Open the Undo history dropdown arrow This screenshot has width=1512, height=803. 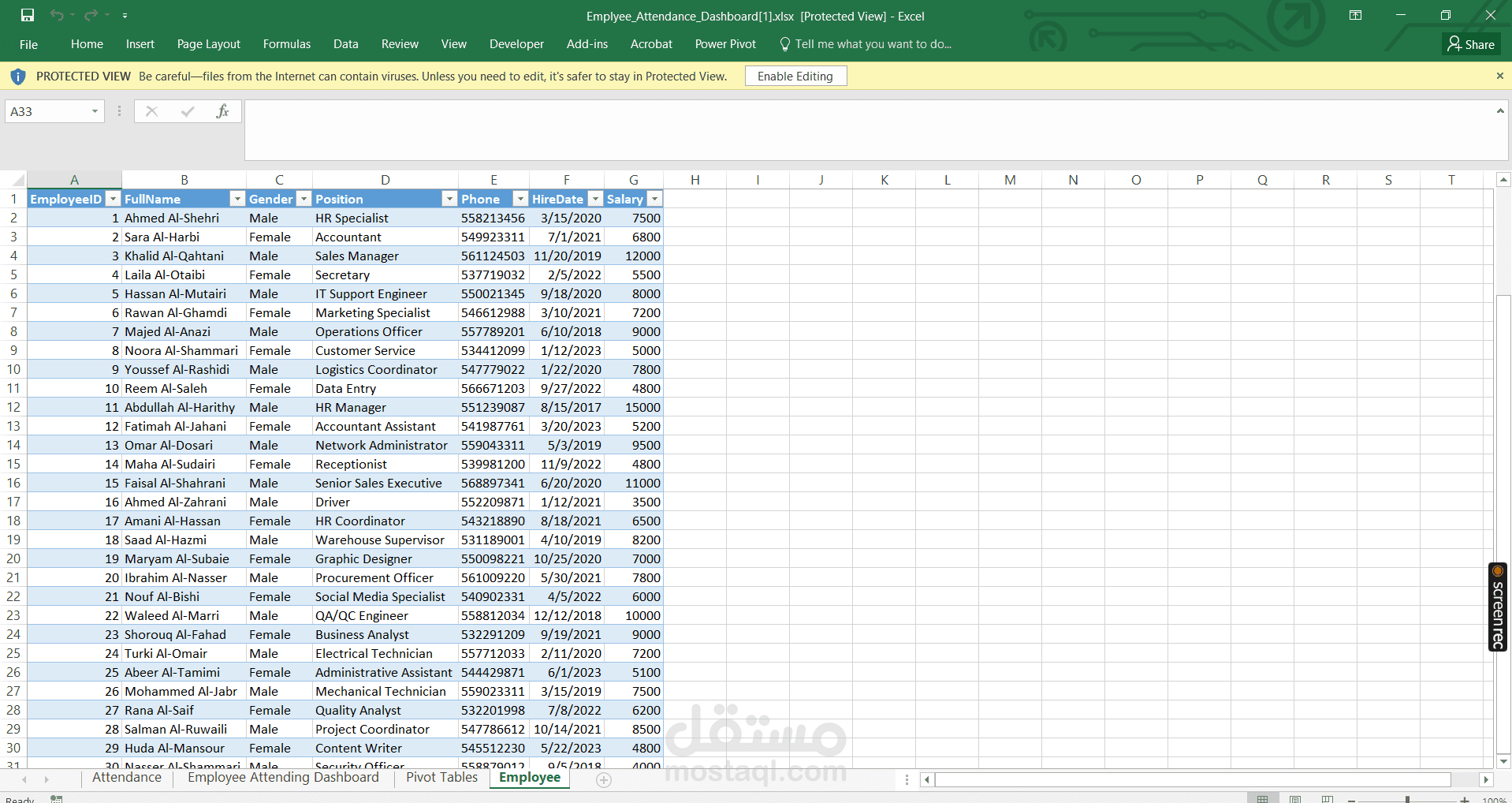(x=72, y=15)
